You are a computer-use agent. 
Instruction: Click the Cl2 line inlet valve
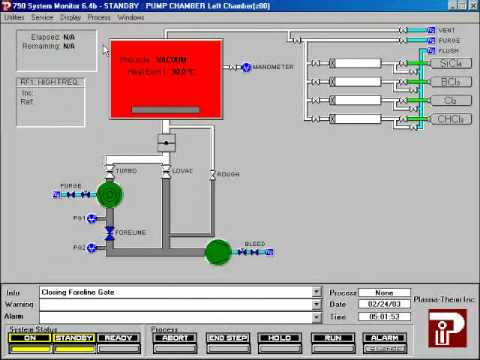click(315, 100)
